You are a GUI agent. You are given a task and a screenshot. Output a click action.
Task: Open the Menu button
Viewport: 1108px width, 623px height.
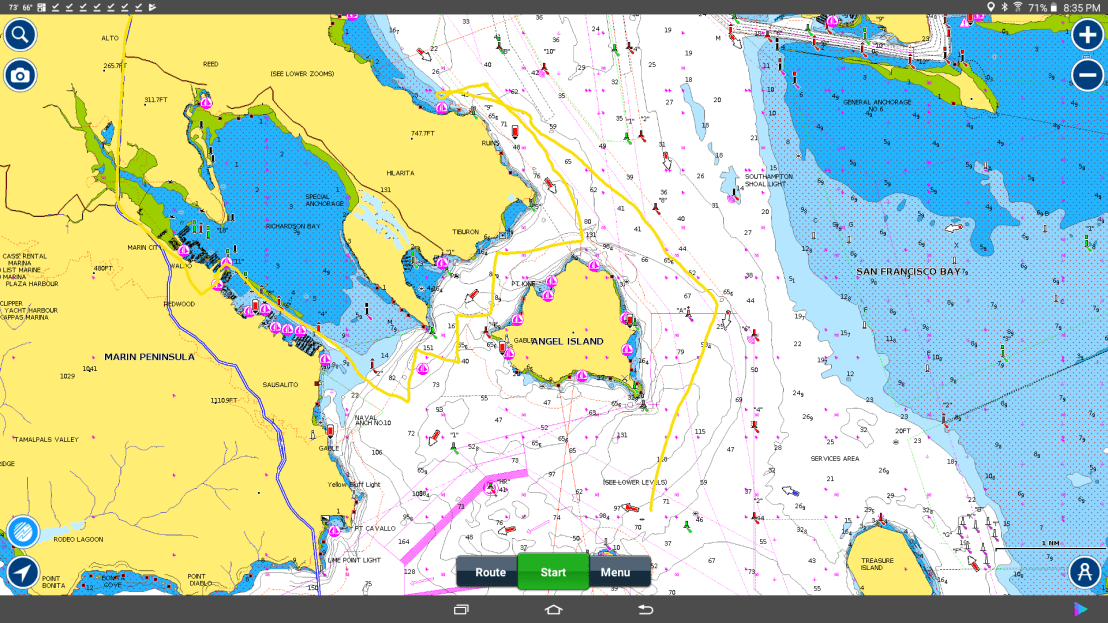click(x=616, y=572)
